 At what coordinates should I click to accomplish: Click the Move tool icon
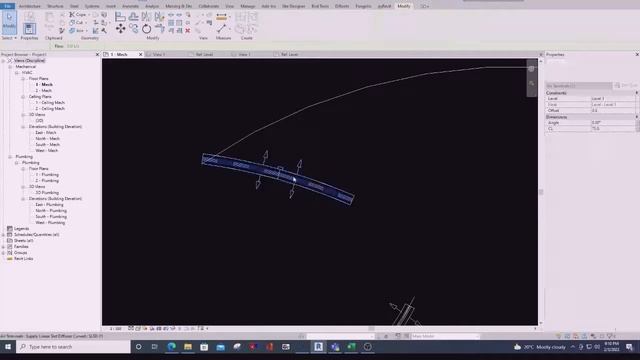coord(120,29)
